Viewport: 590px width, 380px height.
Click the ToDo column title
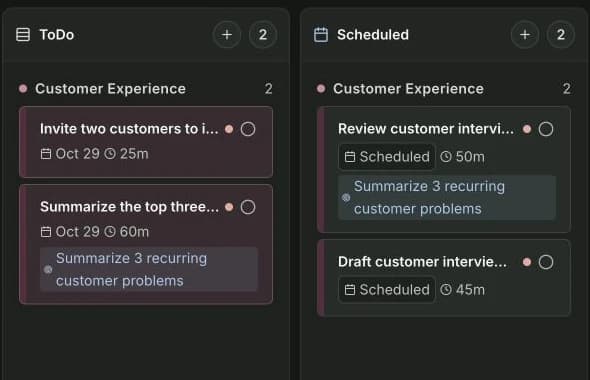click(x=57, y=35)
